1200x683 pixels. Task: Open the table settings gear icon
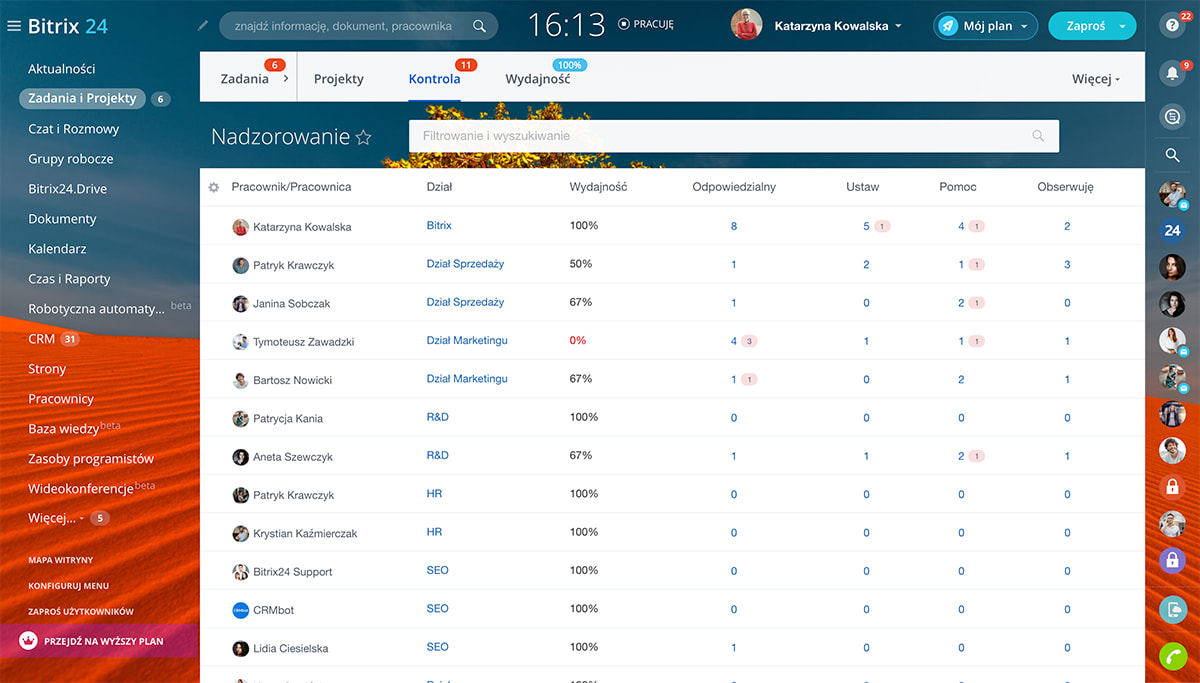pyautogui.click(x=214, y=187)
